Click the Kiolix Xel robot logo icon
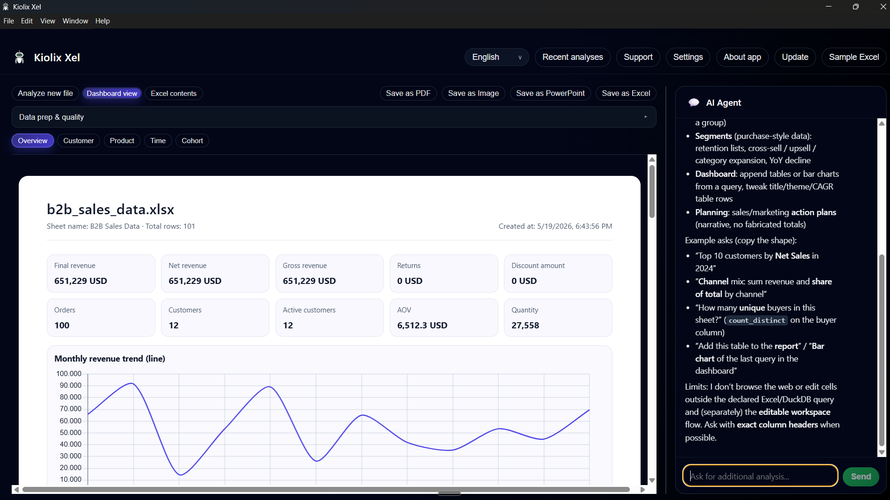The height and width of the screenshot is (500, 890). coord(19,57)
